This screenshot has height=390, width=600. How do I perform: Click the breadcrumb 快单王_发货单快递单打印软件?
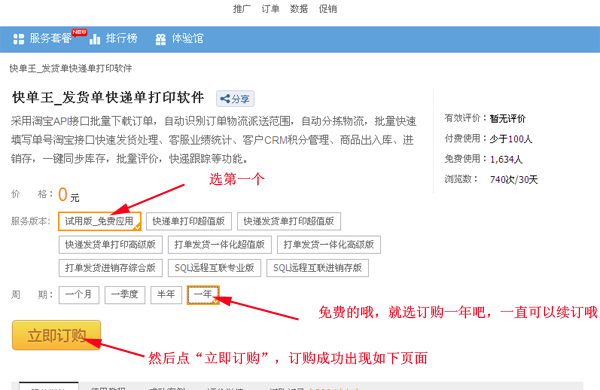point(71,69)
